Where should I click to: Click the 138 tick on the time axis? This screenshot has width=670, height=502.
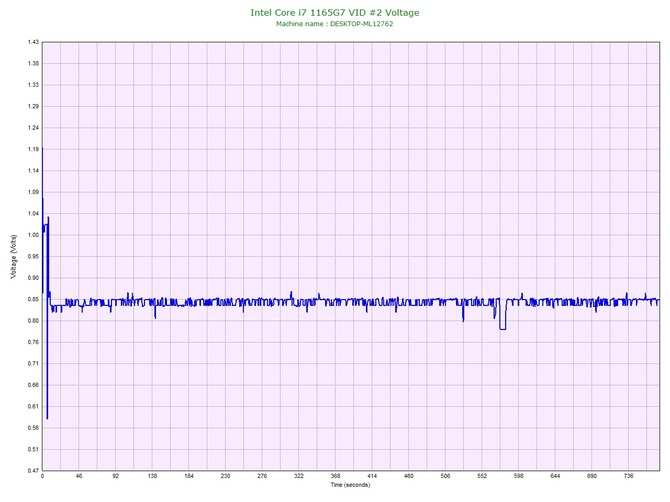tap(152, 476)
